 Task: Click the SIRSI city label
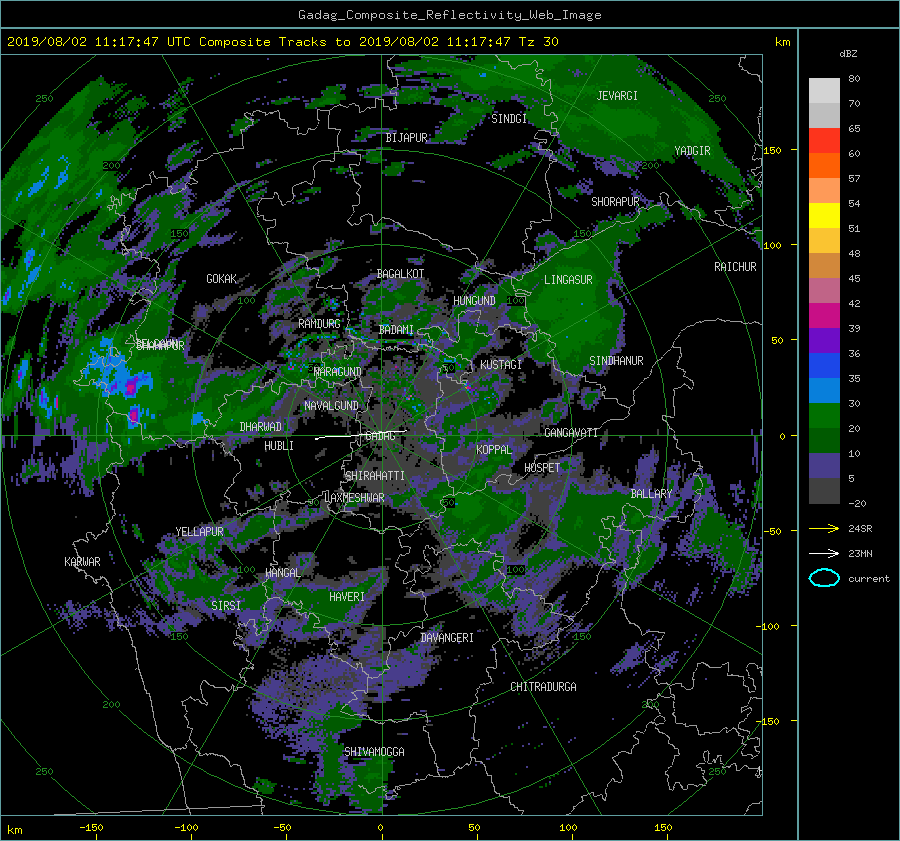[x=226, y=606]
